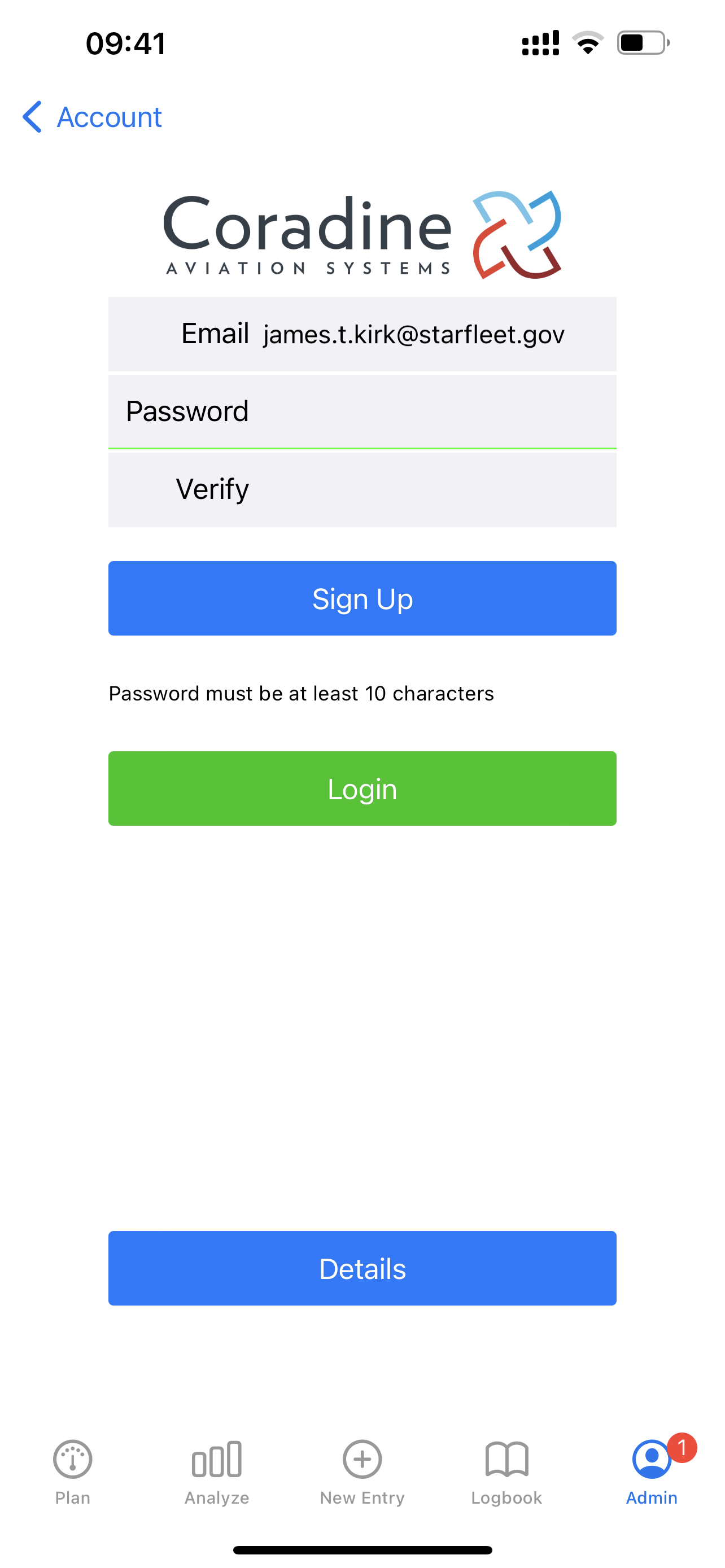The height and width of the screenshot is (1568, 725).
Task: Open the Logbook book icon
Action: (506, 1458)
